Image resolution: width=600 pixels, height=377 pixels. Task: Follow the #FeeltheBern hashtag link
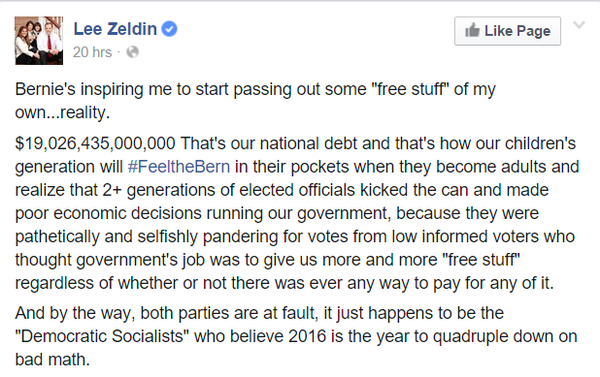[x=179, y=167]
